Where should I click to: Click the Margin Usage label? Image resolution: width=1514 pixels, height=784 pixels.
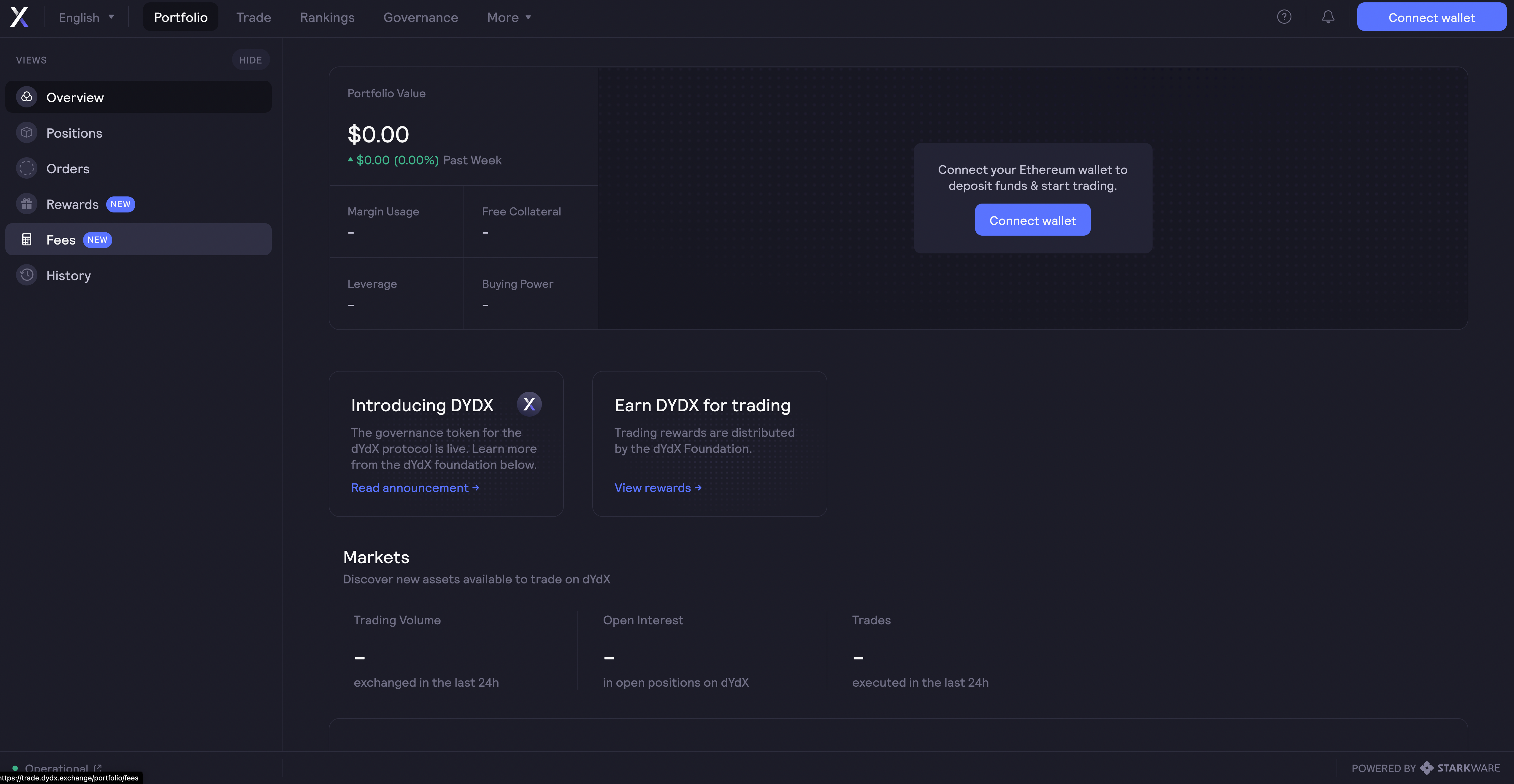(383, 212)
